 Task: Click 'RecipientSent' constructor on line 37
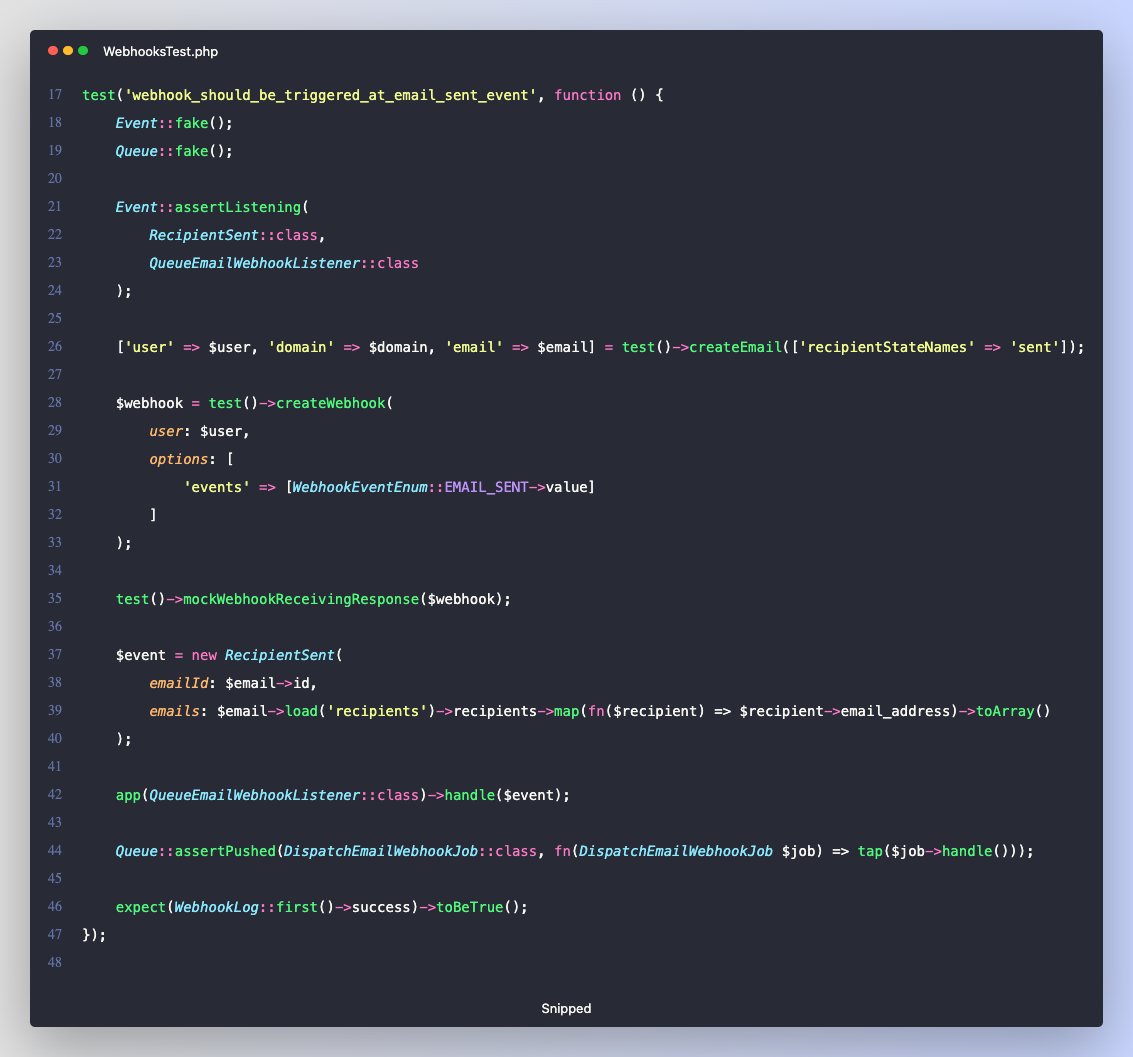[x=280, y=655]
